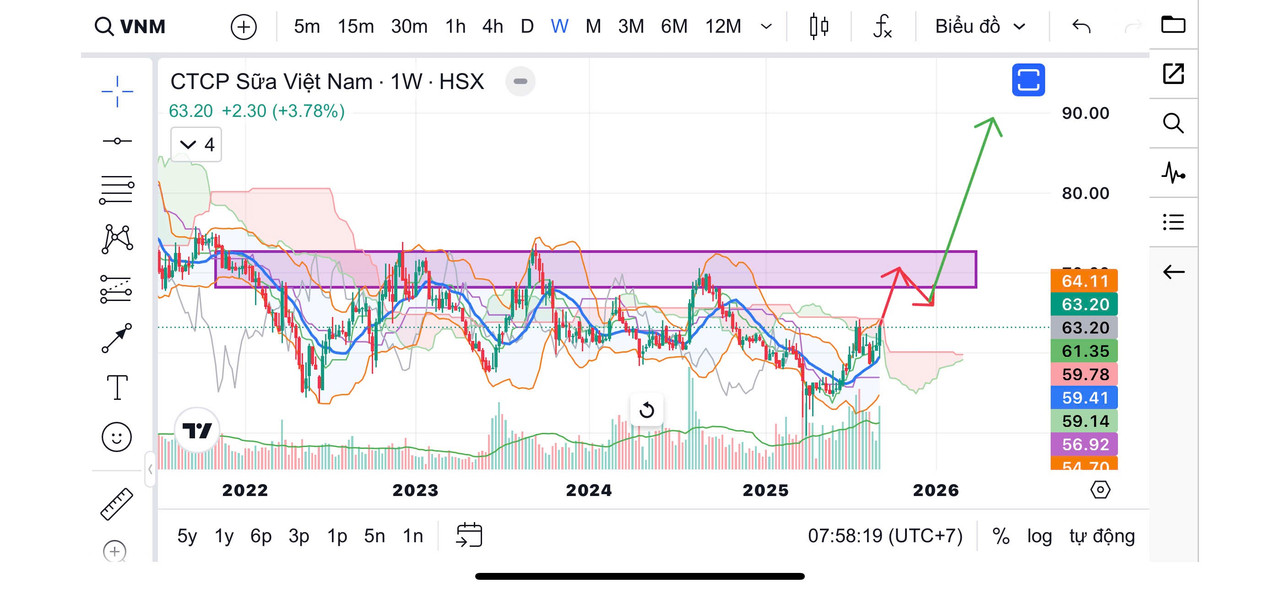Reset the chart view with the circular arrow
Image resolution: width=1280 pixels, height=591 pixels.
(646, 410)
